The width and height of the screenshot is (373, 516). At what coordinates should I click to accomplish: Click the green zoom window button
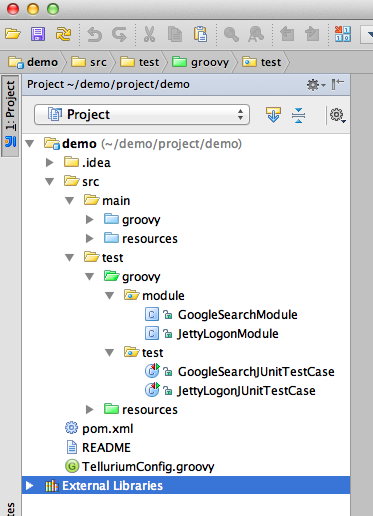53,9
